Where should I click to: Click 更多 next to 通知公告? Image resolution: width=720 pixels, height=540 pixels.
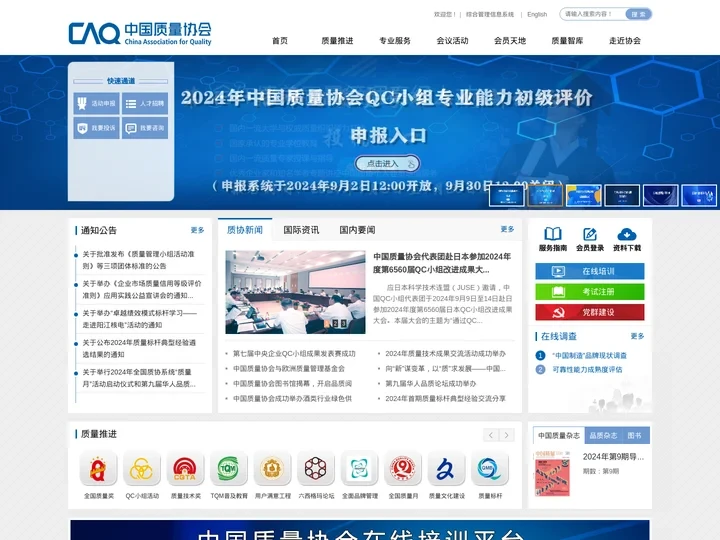point(197,230)
